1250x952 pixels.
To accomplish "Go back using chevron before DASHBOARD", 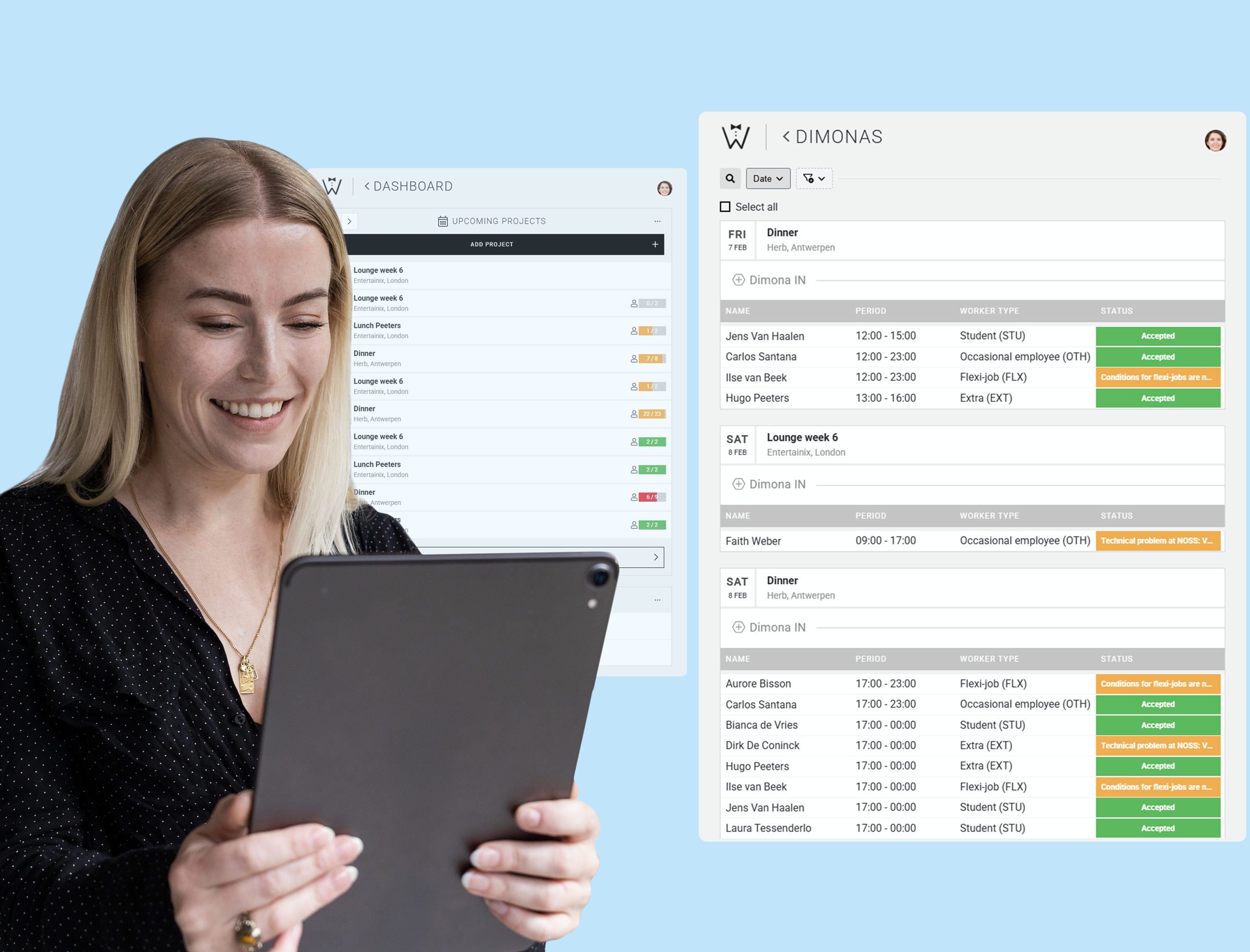I will [x=366, y=186].
